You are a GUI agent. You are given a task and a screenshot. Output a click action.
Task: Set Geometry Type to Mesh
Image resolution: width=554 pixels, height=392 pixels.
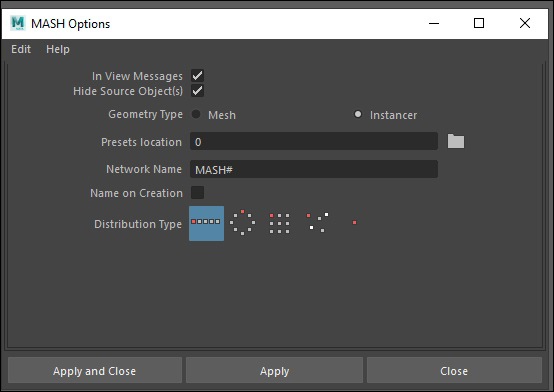coord(196,114)
